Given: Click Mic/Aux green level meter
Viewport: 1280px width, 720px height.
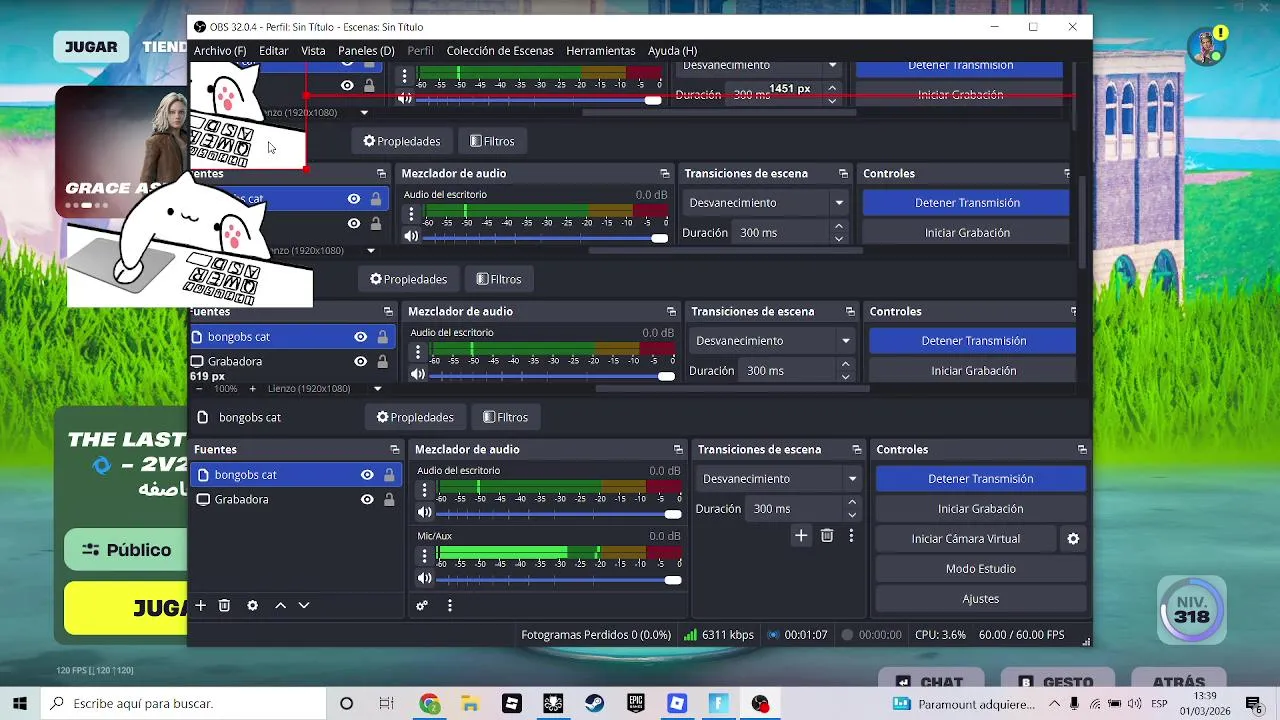Looking at the screenshot, I should coord(559,553).
